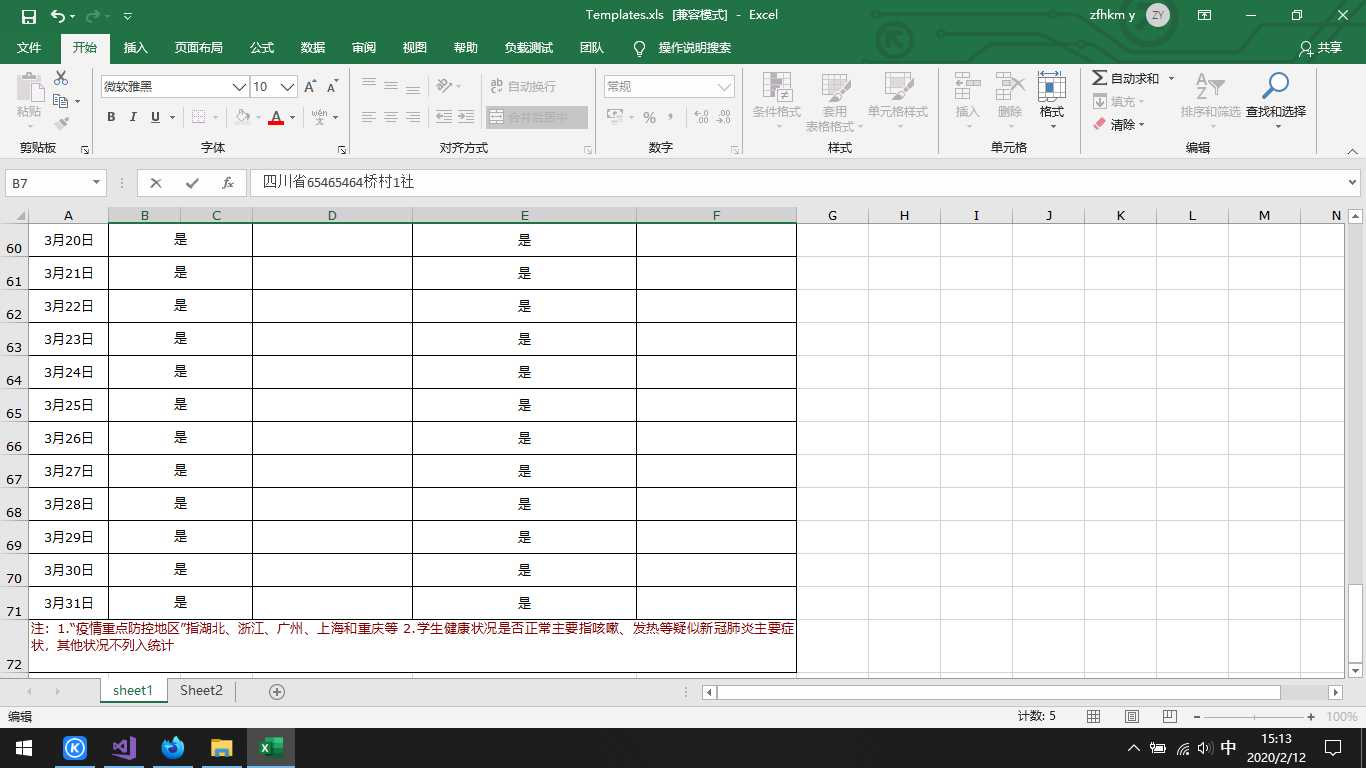The height and width of the screenshot is (768, 1366).
Task: Click the top align icon
Action: (x=369, y=86)
